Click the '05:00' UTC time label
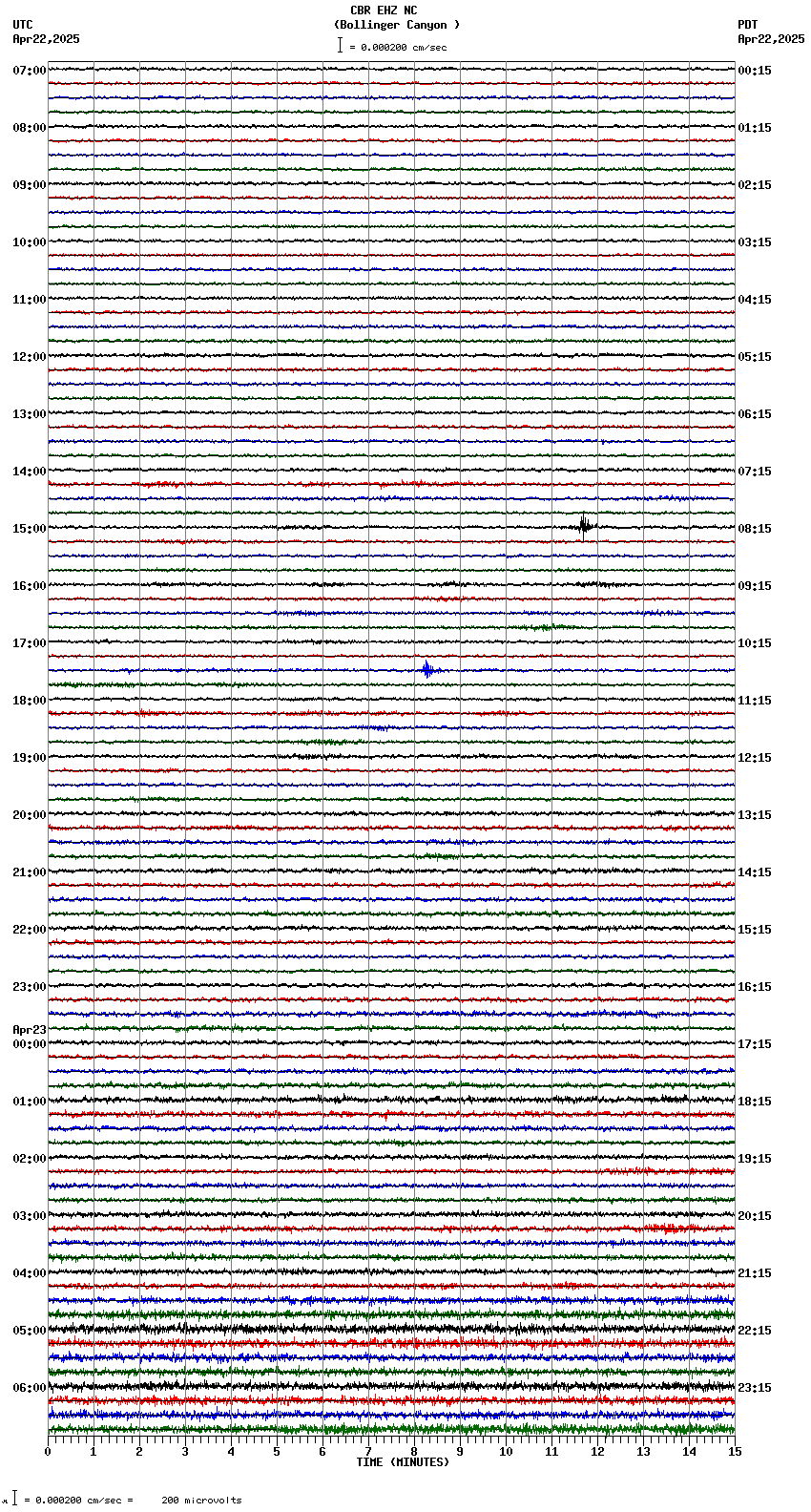811x1512 pixels. (x=30, y=1331)
